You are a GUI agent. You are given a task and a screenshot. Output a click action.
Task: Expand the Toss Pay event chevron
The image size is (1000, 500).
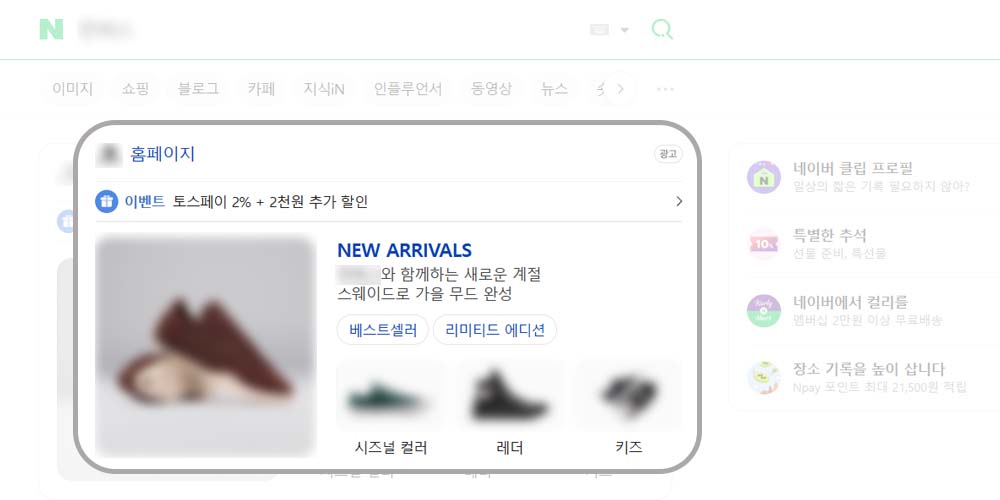(679, 202)
